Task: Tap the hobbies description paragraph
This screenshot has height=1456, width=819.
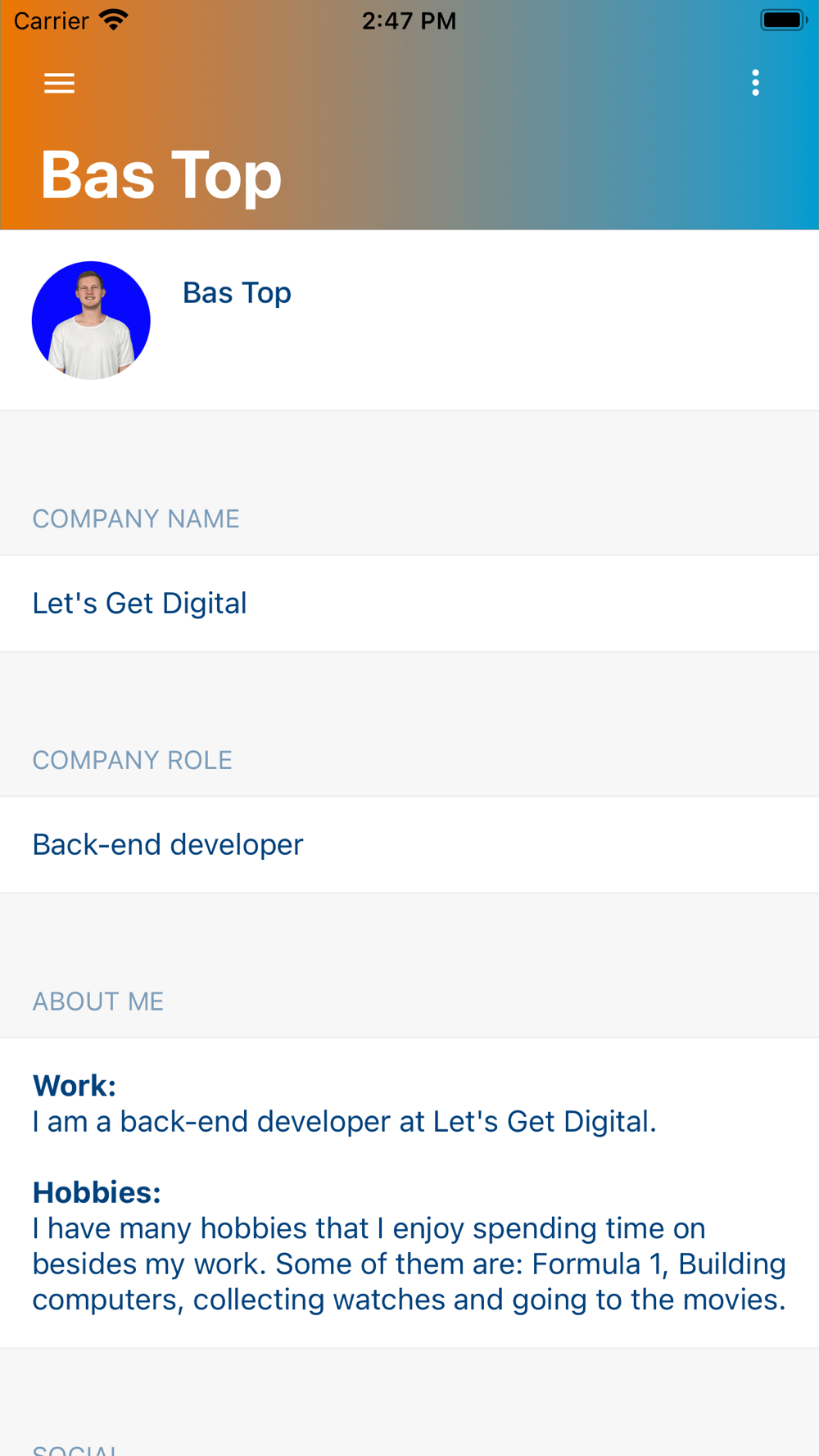Action: 409,1264
